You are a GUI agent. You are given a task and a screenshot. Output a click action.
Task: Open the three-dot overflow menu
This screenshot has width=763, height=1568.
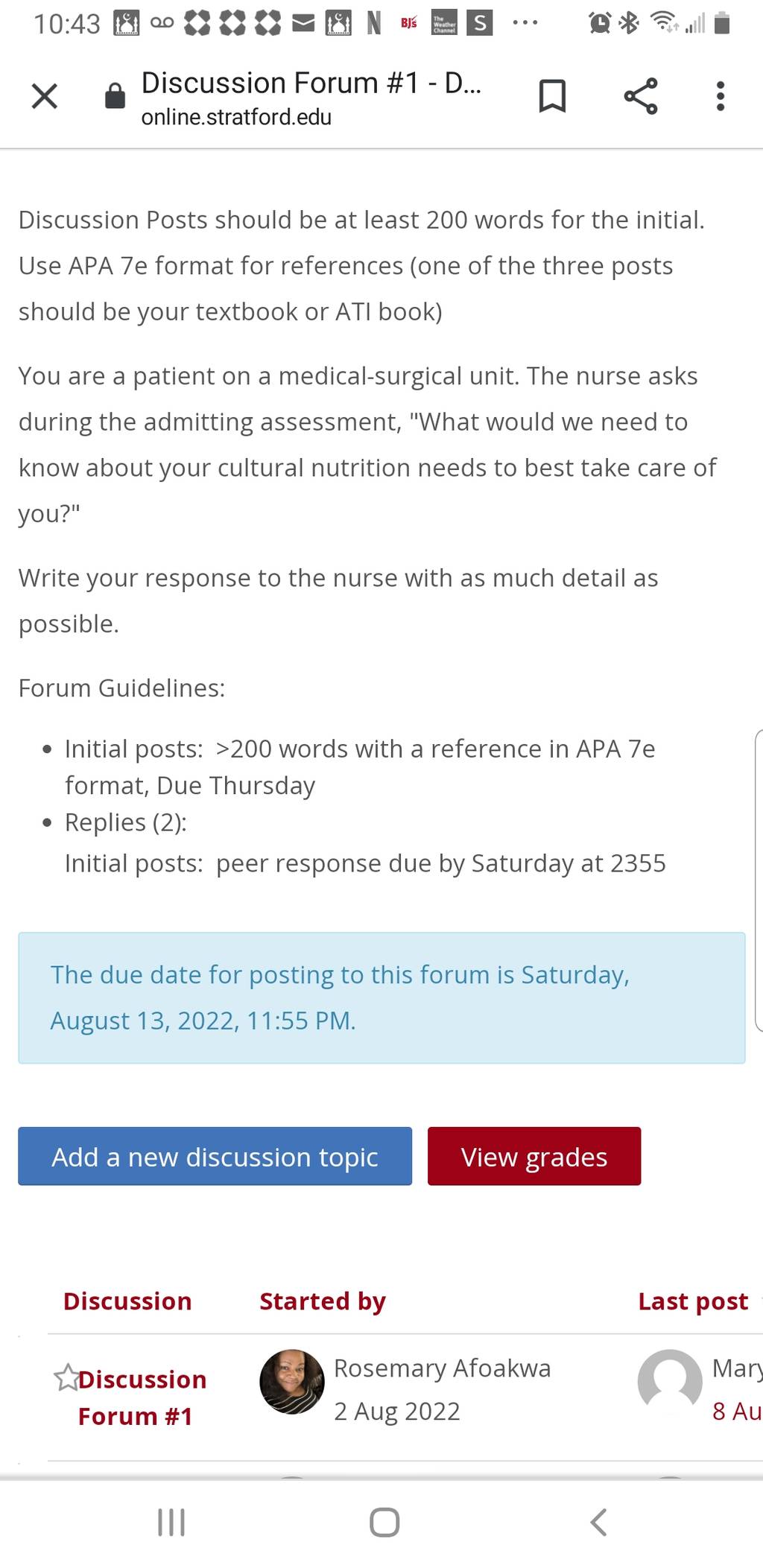click(720, 96)
